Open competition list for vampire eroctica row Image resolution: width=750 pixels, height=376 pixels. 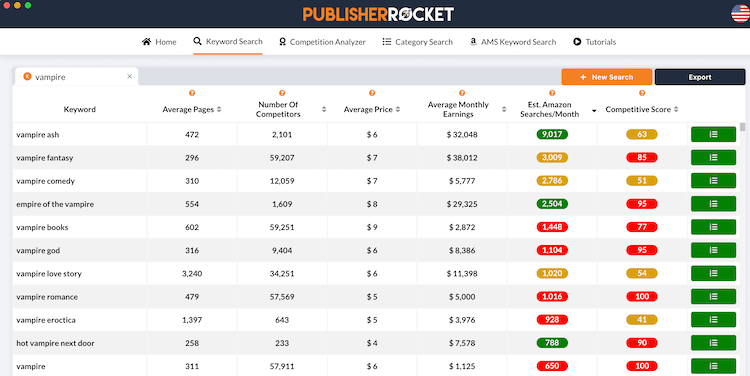[x=713, y=320]
